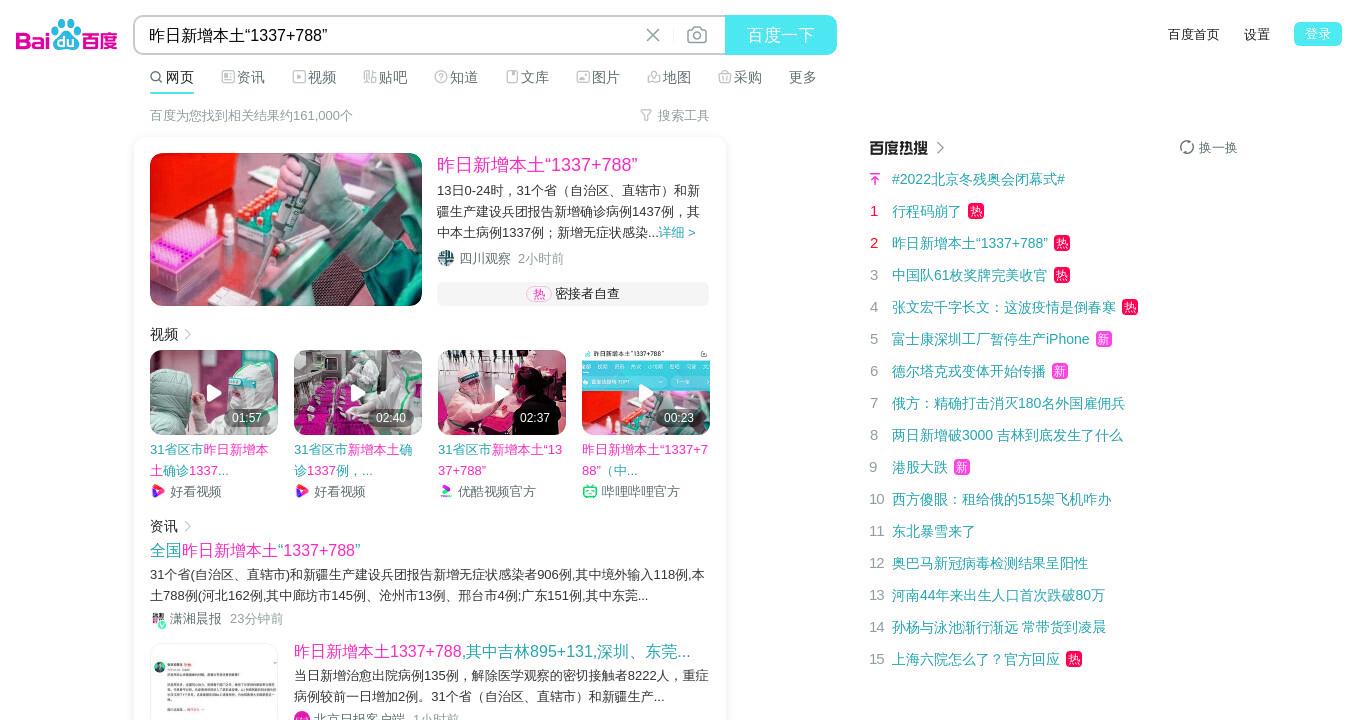Switch to the 图片 tab
1366x720 pixels.
(598, 77)
